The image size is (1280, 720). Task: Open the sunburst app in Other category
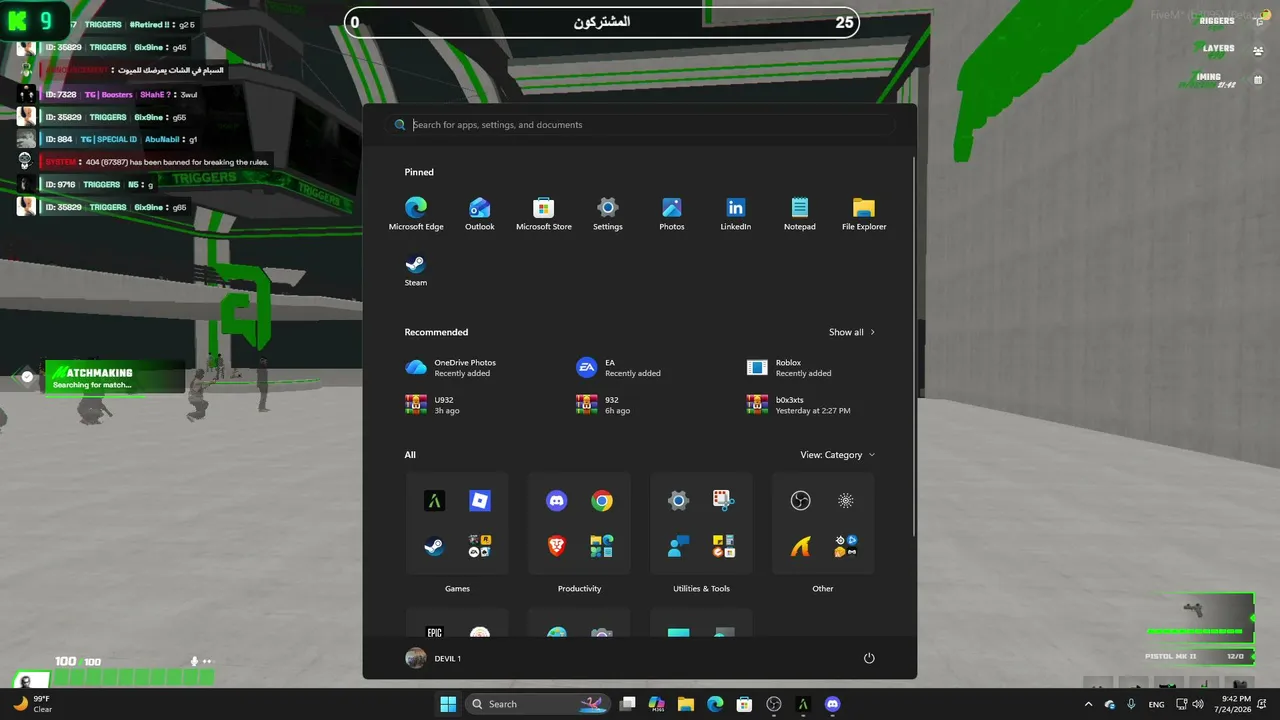point(846,501)
